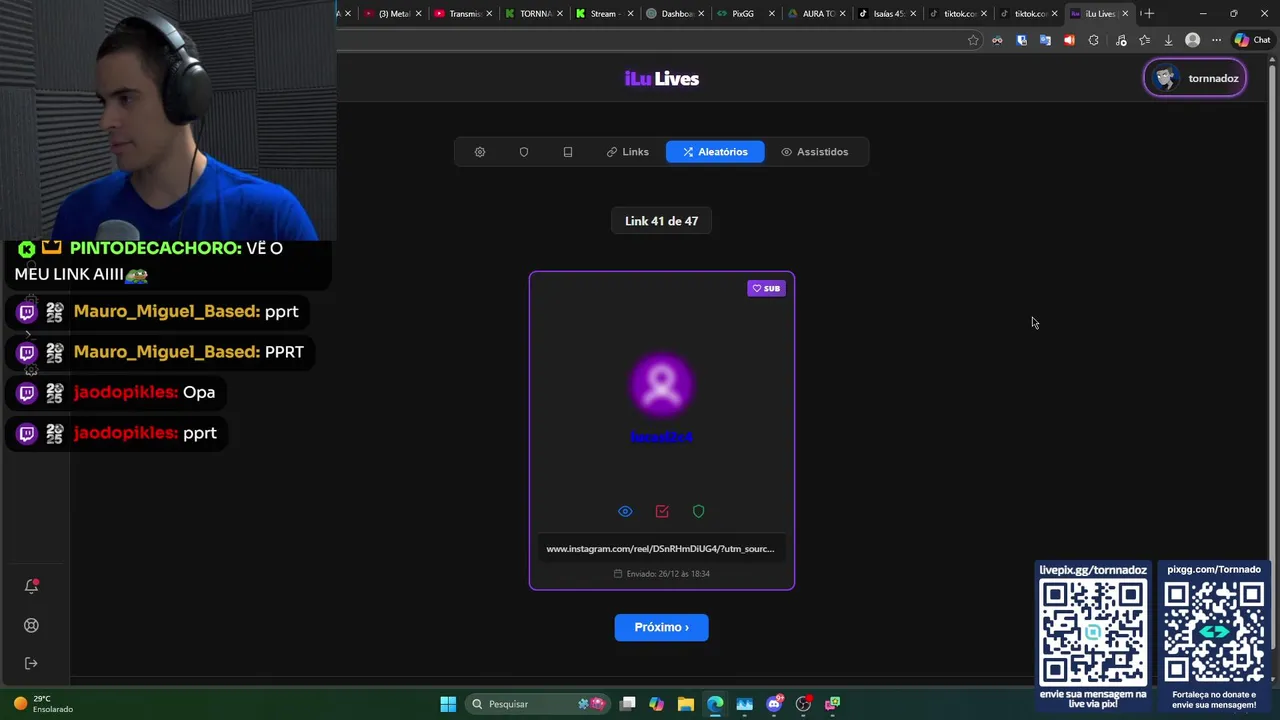
Task: Open Task View from the taskbar
Action: [x=627, y=704]
